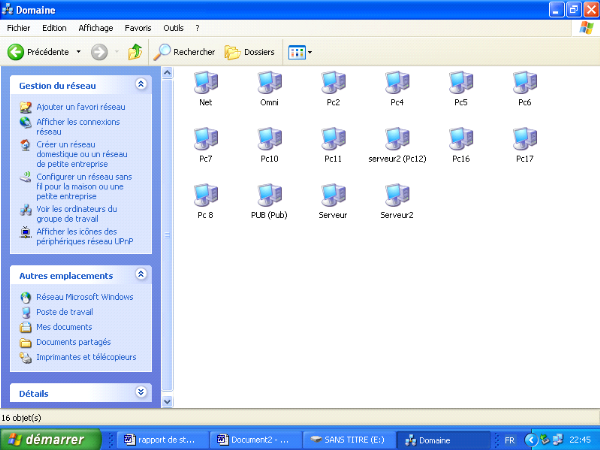Click the PUB (Pub) computer icon
The height and width of the screenshot is (450, 600).
click(x=269, y=195)
